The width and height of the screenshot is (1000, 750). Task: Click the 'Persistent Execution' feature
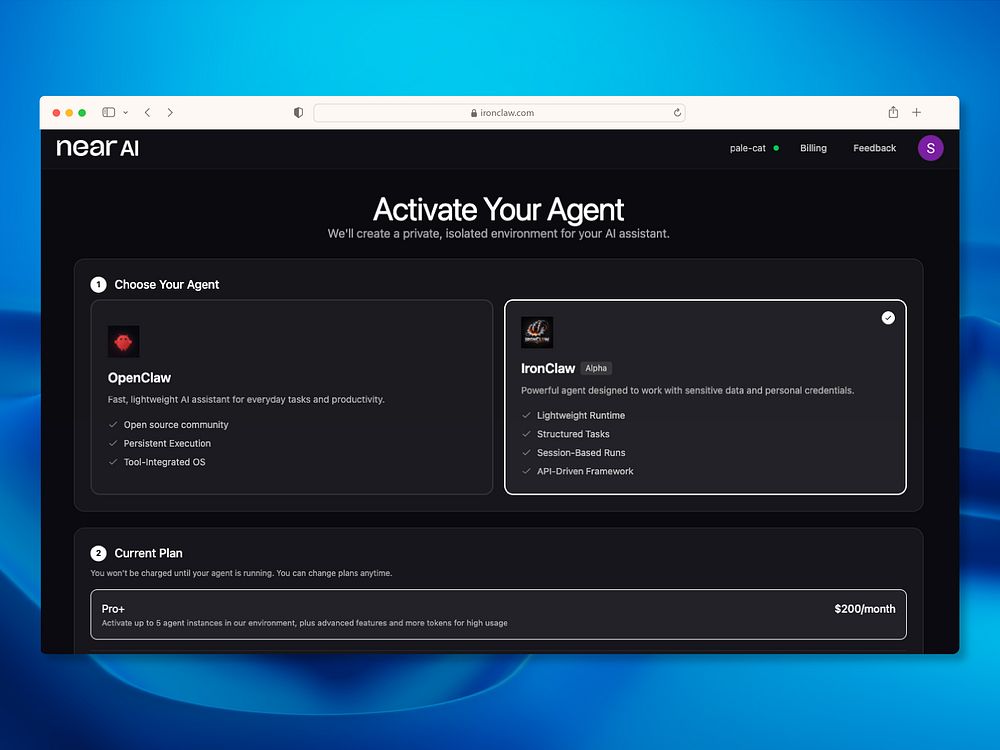point(167,443)
